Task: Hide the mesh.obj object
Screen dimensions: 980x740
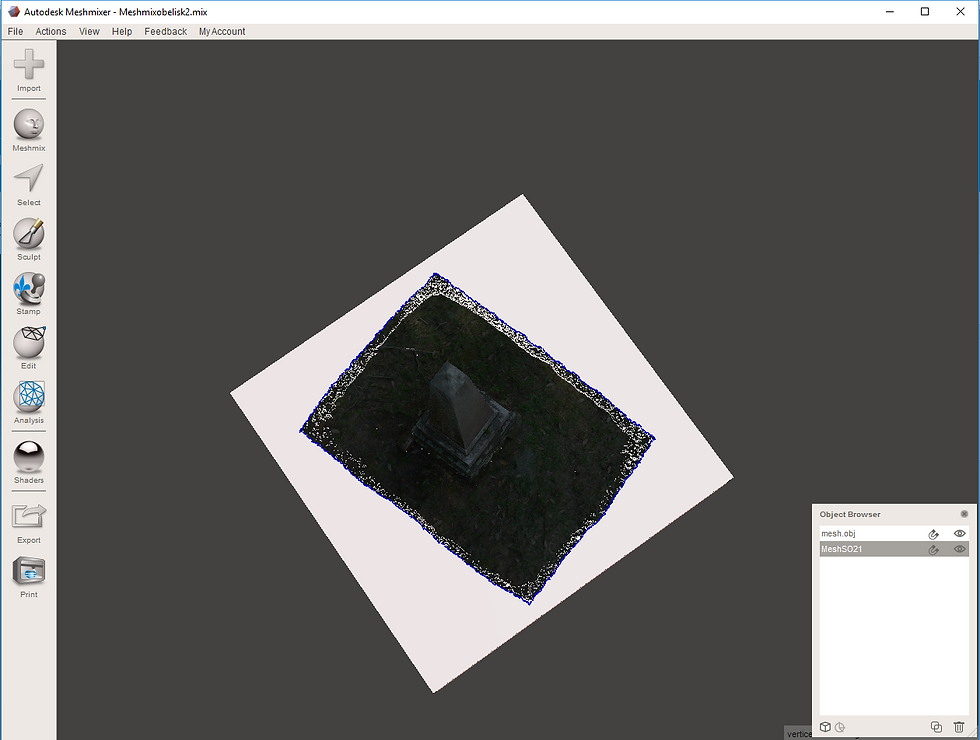Action: (x=960, y=534)
